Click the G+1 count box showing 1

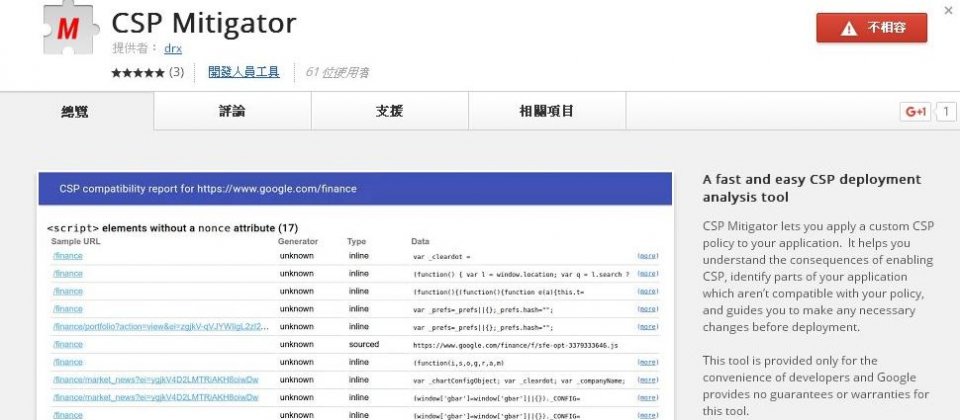[x=946, y=111]
